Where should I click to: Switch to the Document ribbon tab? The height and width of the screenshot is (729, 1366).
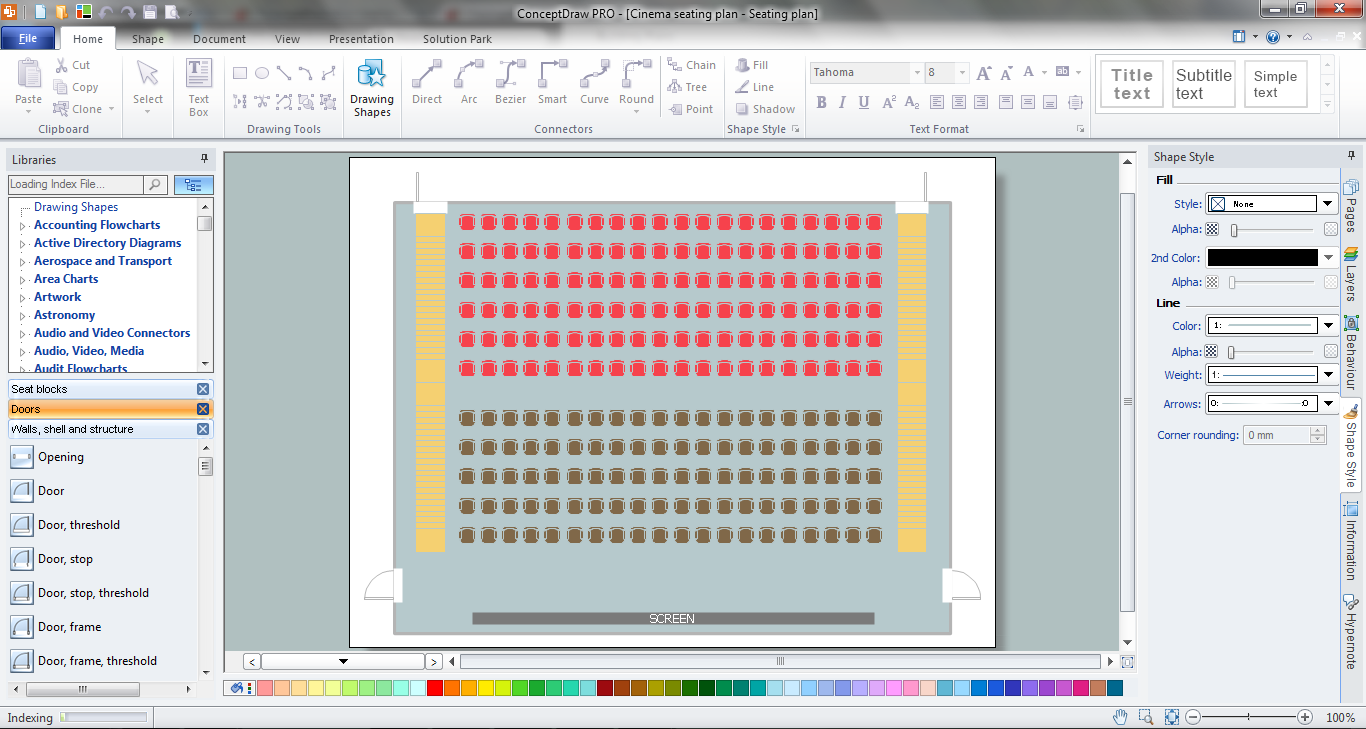[219, 39]
